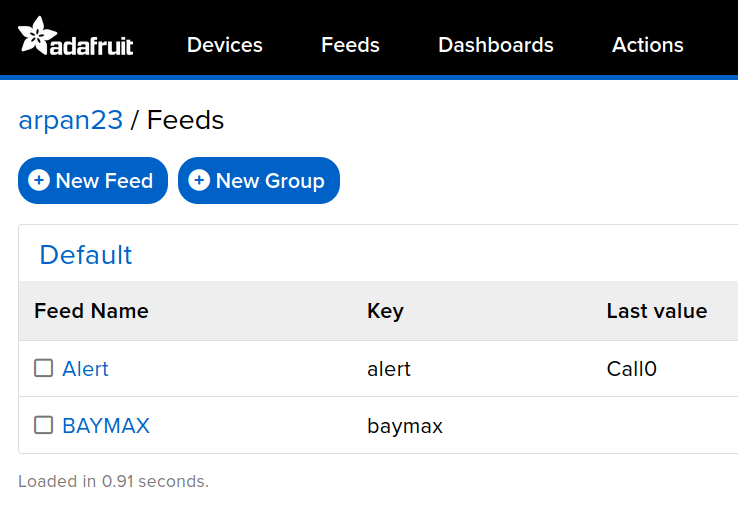Open the Actions navigation item

(647, 45)
